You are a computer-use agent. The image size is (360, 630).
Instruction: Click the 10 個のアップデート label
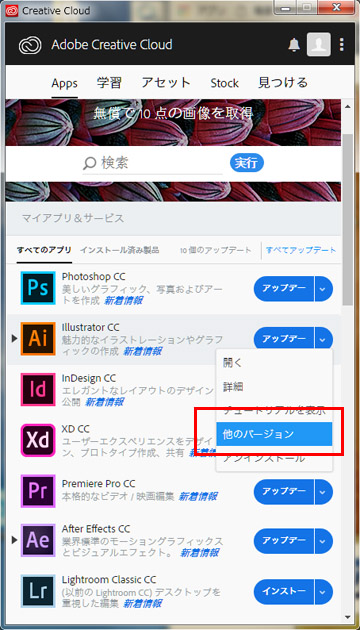(x=215, y=250)
